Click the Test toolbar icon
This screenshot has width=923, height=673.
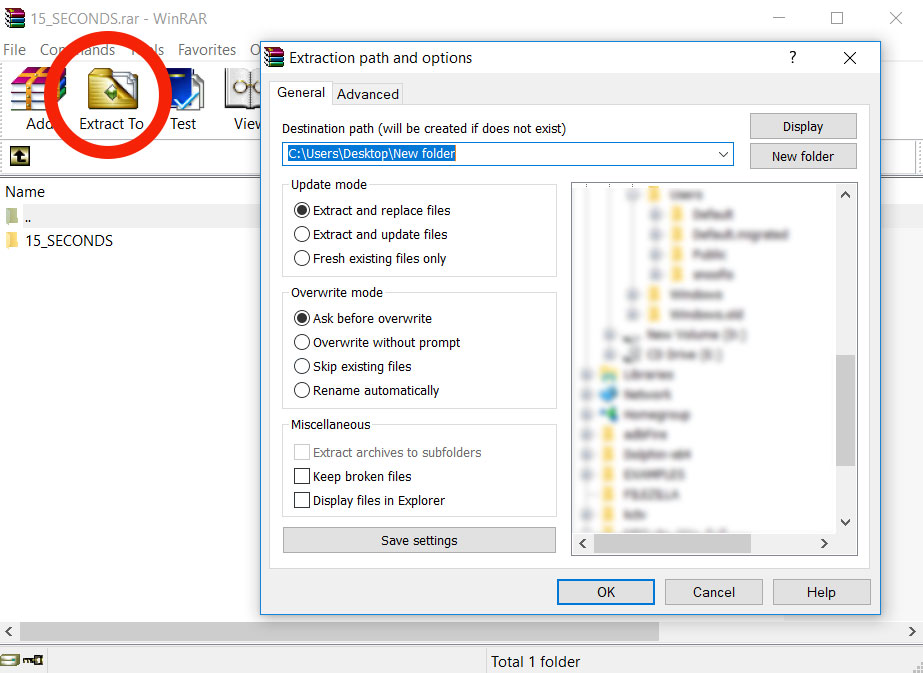point(187,89)
